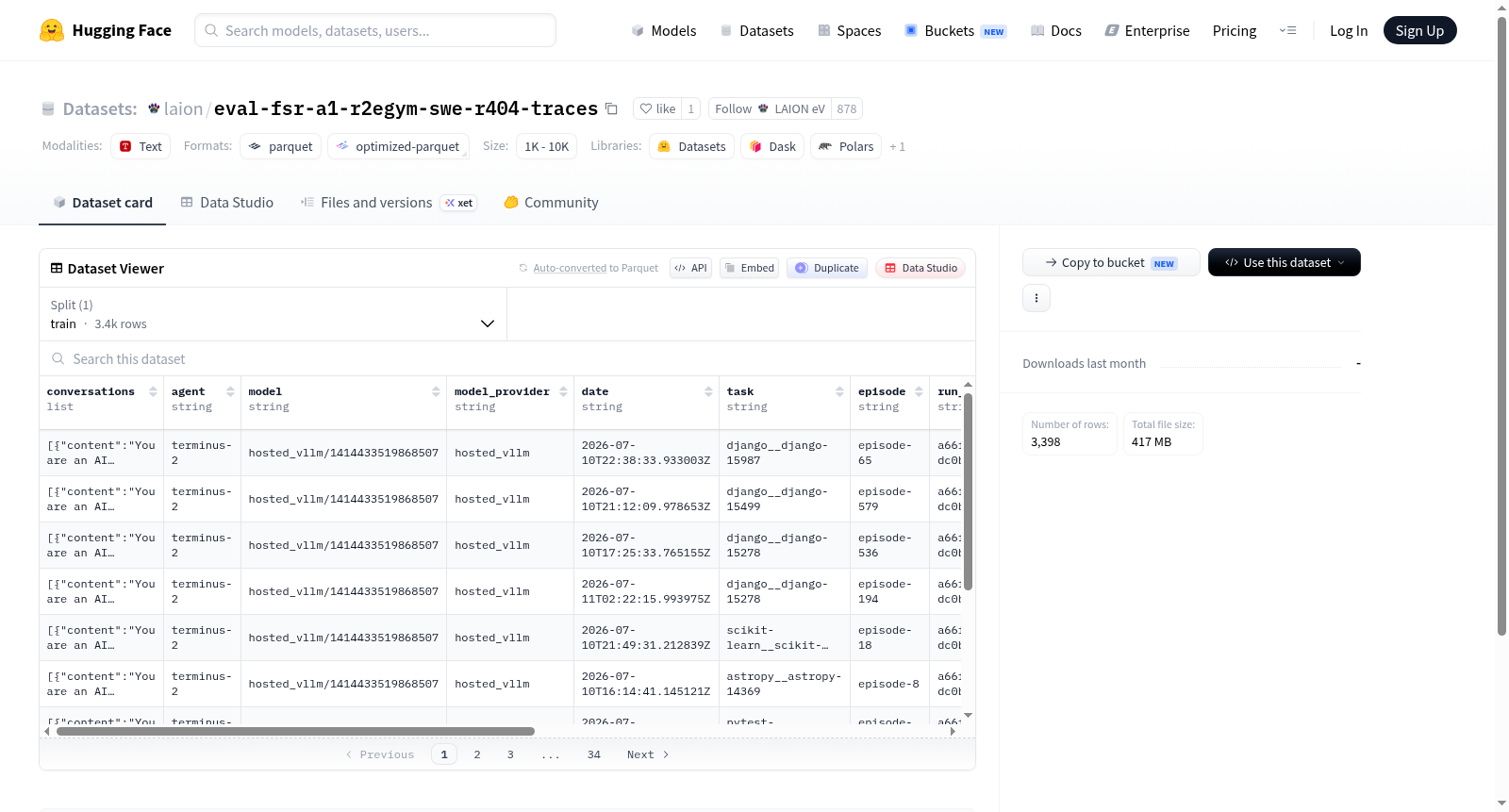Click the Sign Up button
The width and height of the screenshot is (1509, 812).
(1419, 30)
